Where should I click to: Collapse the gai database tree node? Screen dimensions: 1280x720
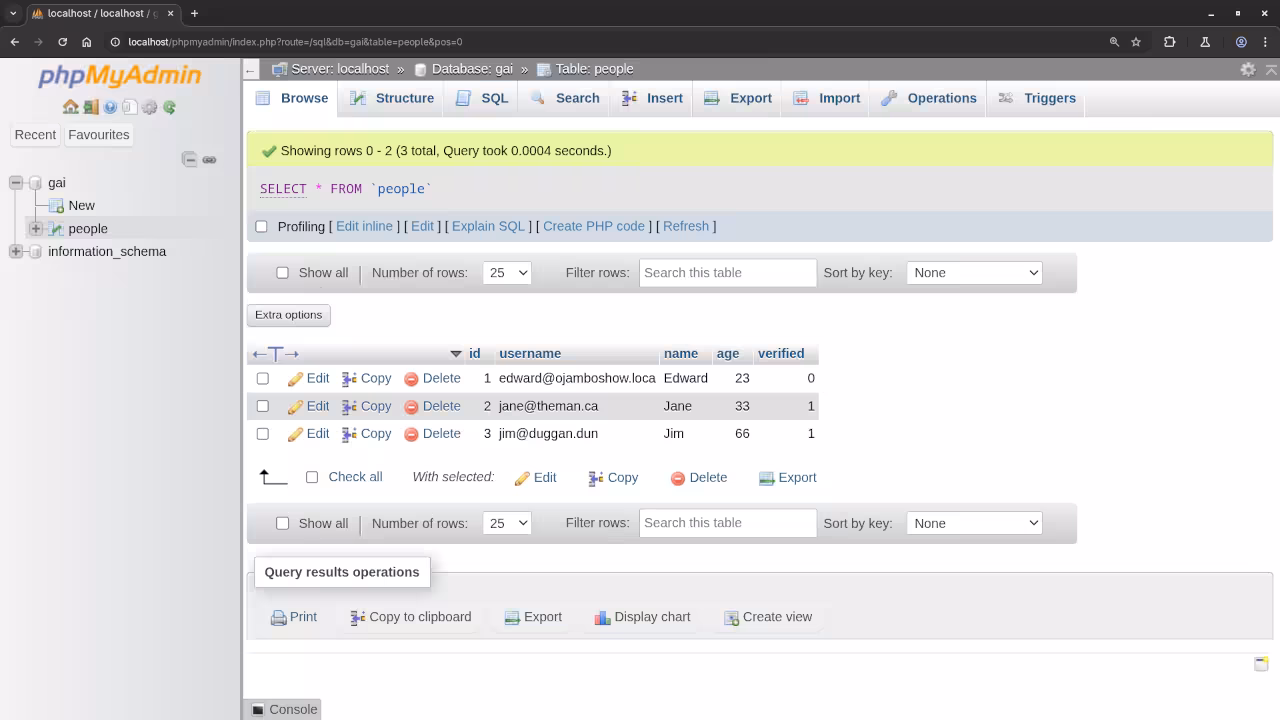(16, 183)
